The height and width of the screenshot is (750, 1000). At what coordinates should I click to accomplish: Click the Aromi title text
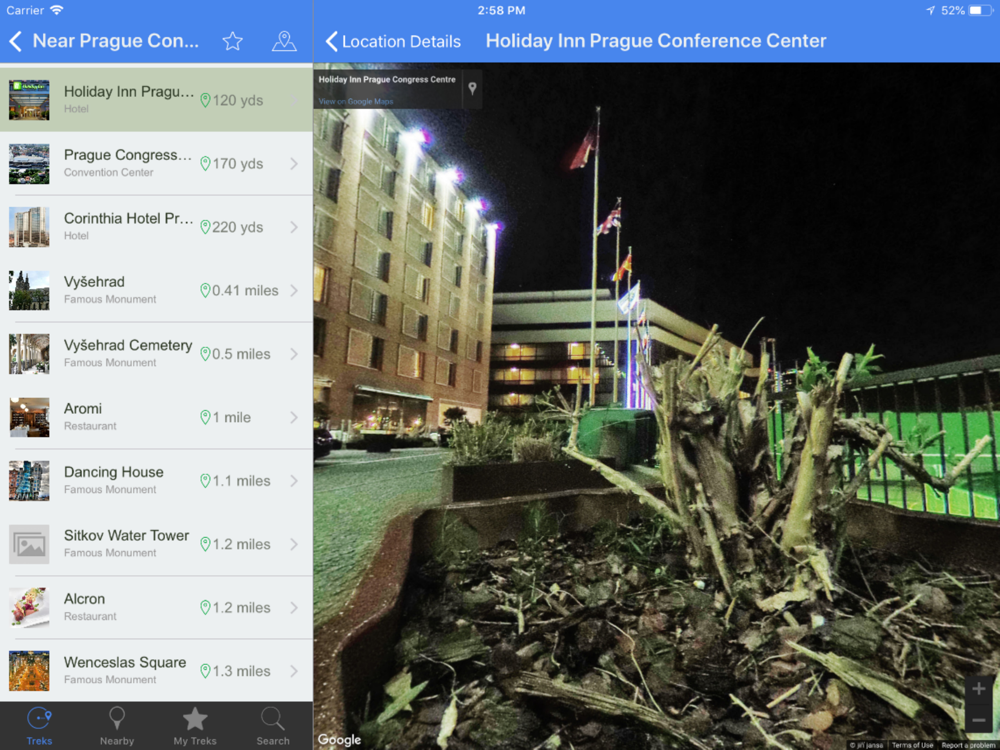[83, 409]
